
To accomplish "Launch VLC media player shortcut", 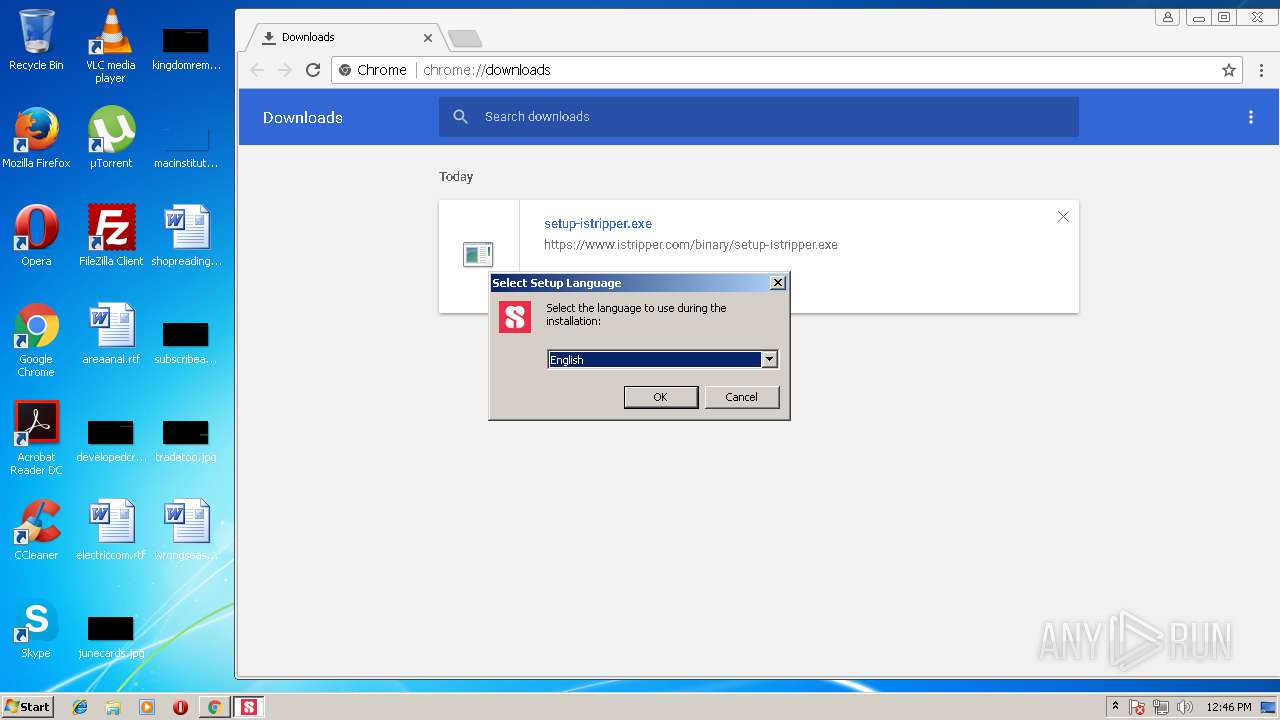I will coord(110,46).
